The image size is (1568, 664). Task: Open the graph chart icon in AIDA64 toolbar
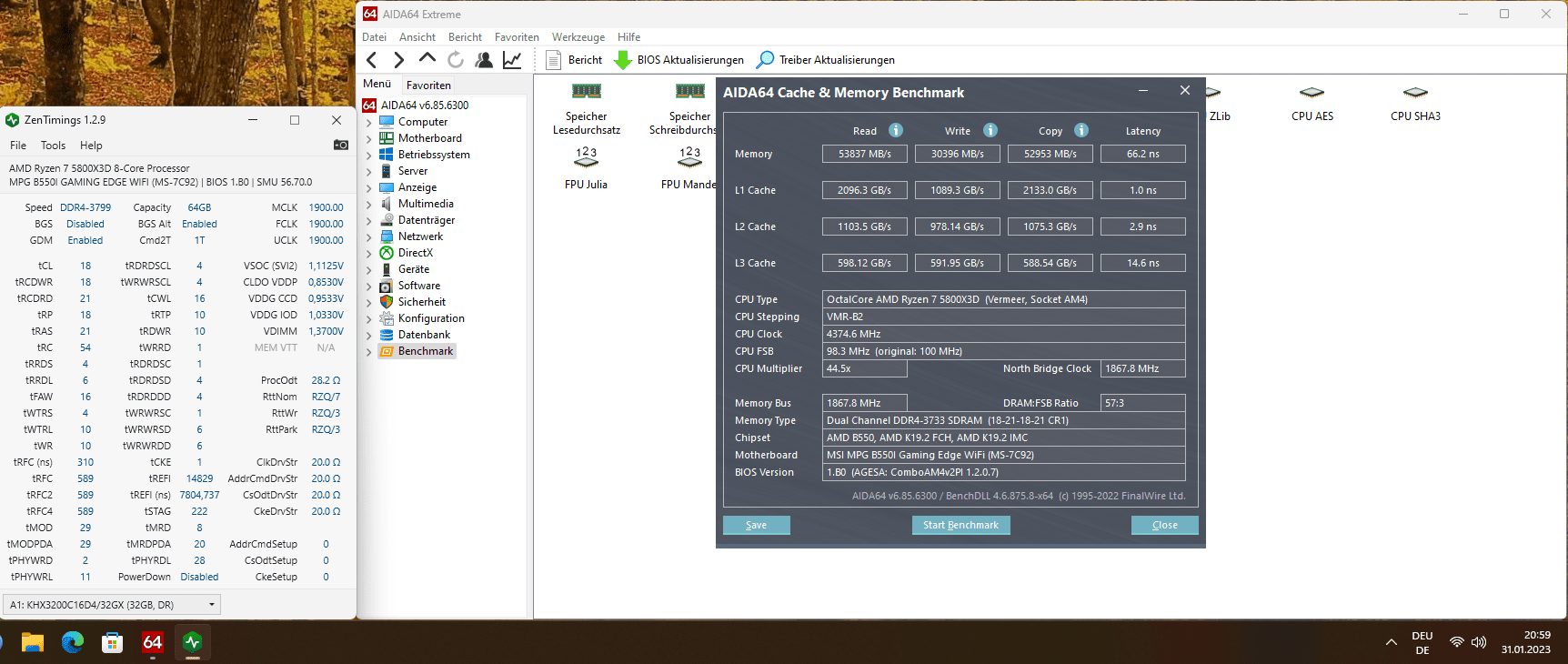(x=512, y=60)
